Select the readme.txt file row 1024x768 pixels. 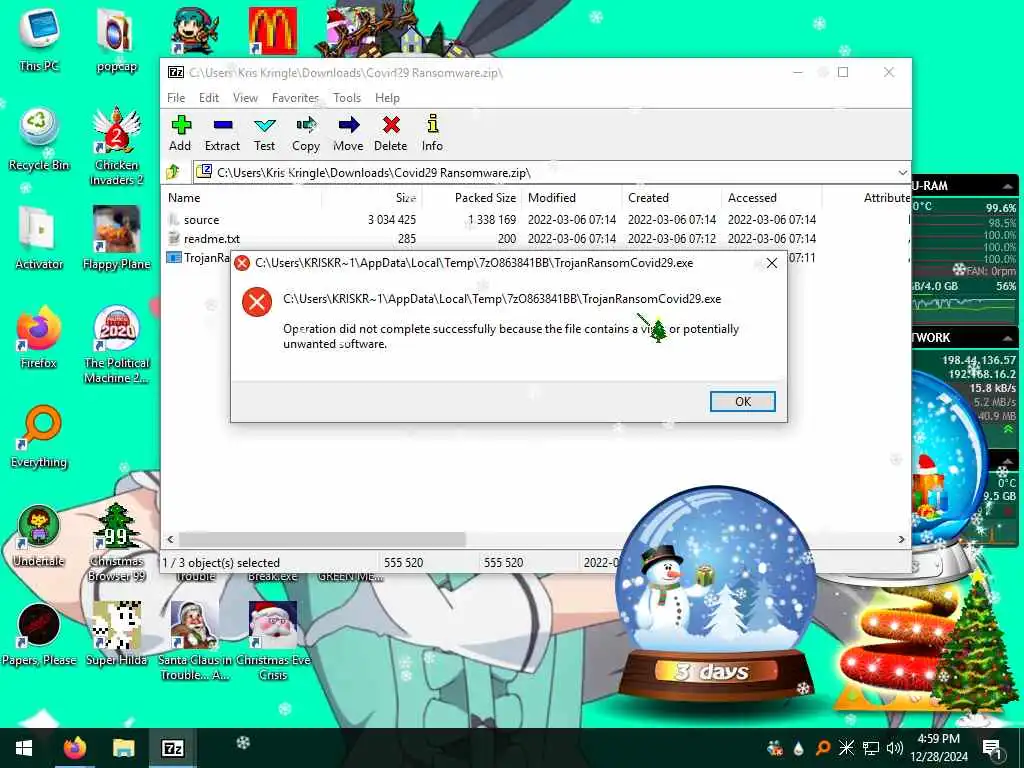coord(536,238)
